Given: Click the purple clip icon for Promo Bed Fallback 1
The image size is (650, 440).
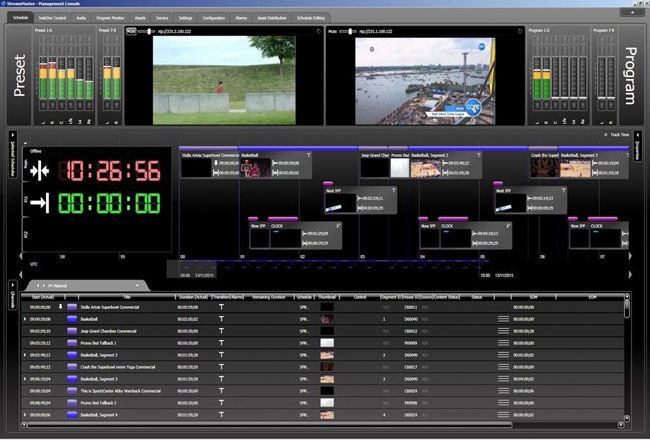Looking at the screenshot, I should pyautogui.click(x=72, y=342).
